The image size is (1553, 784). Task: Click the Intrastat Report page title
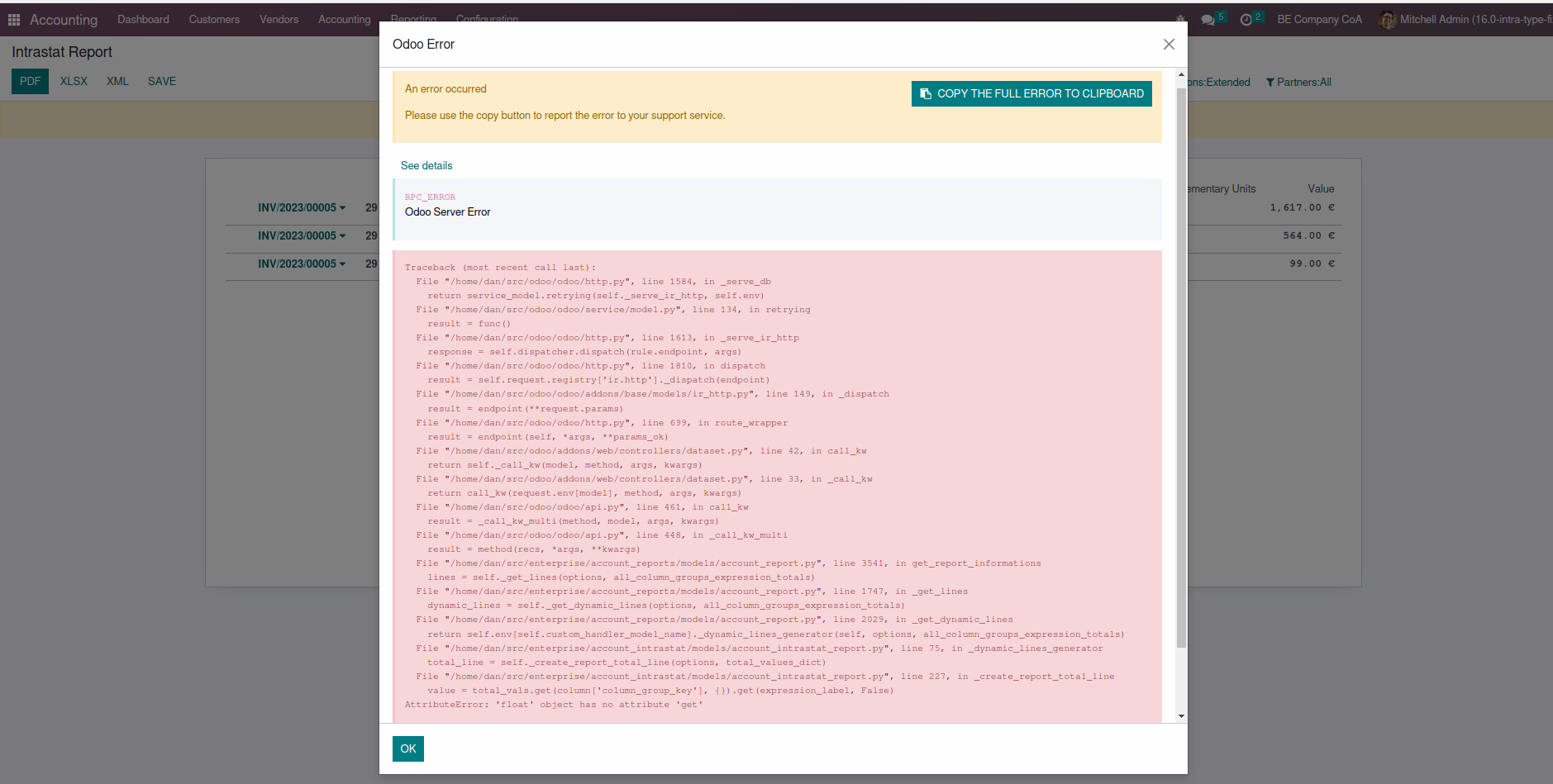(62, 52)
